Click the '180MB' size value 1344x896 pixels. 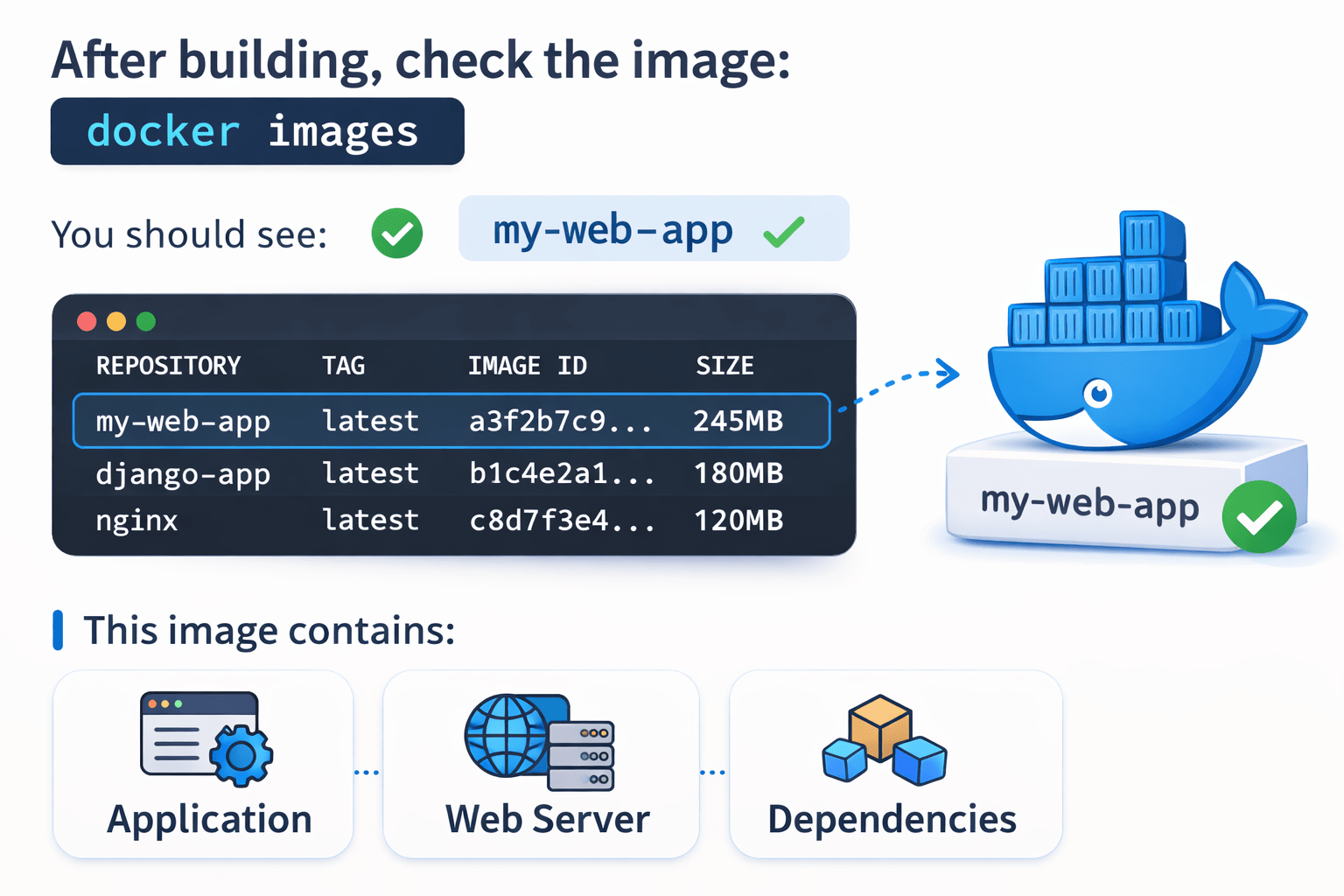(738, 474)
